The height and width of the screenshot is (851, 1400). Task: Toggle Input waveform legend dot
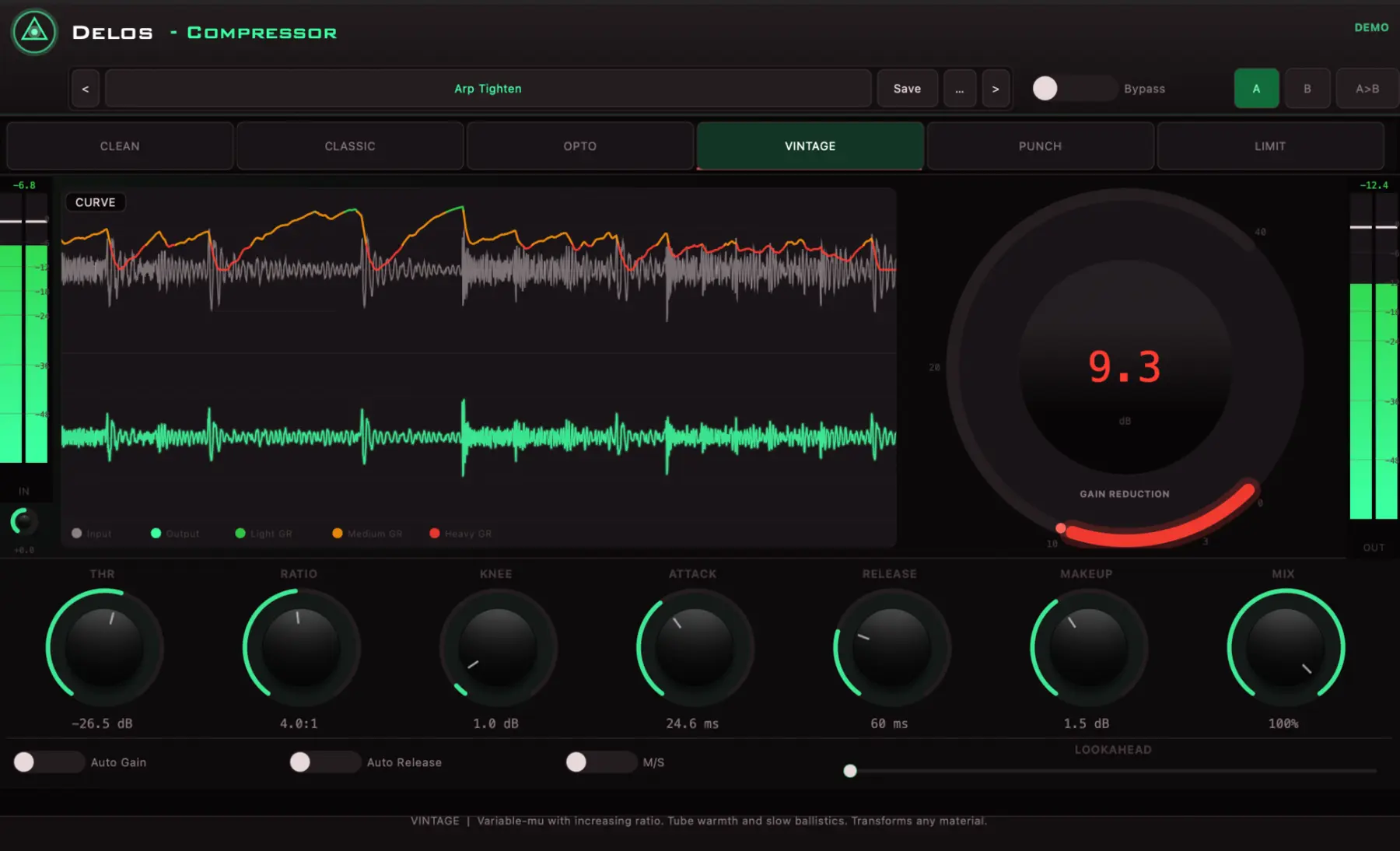point(76,534)
